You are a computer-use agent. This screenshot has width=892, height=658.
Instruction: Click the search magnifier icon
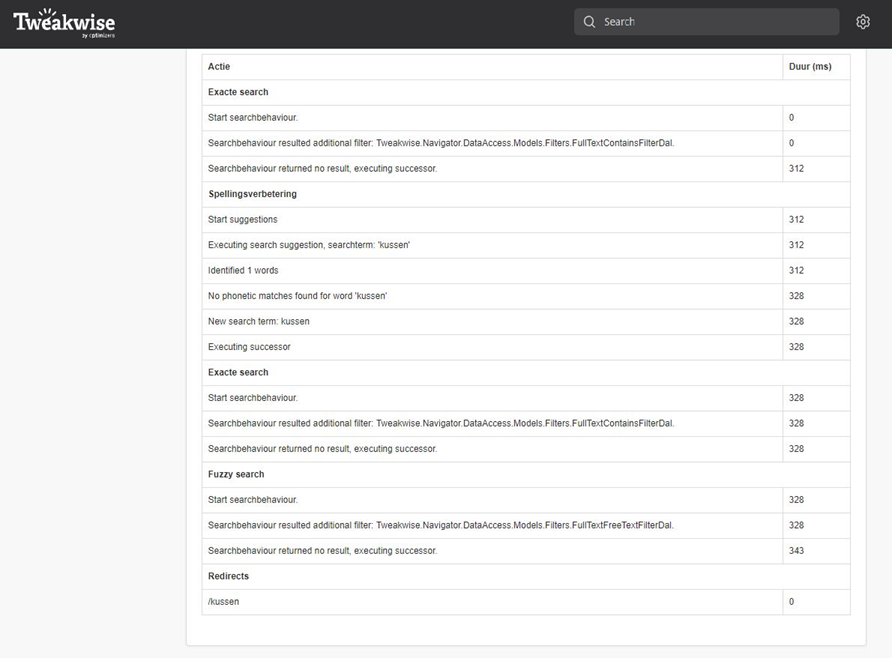coord(589,22)
